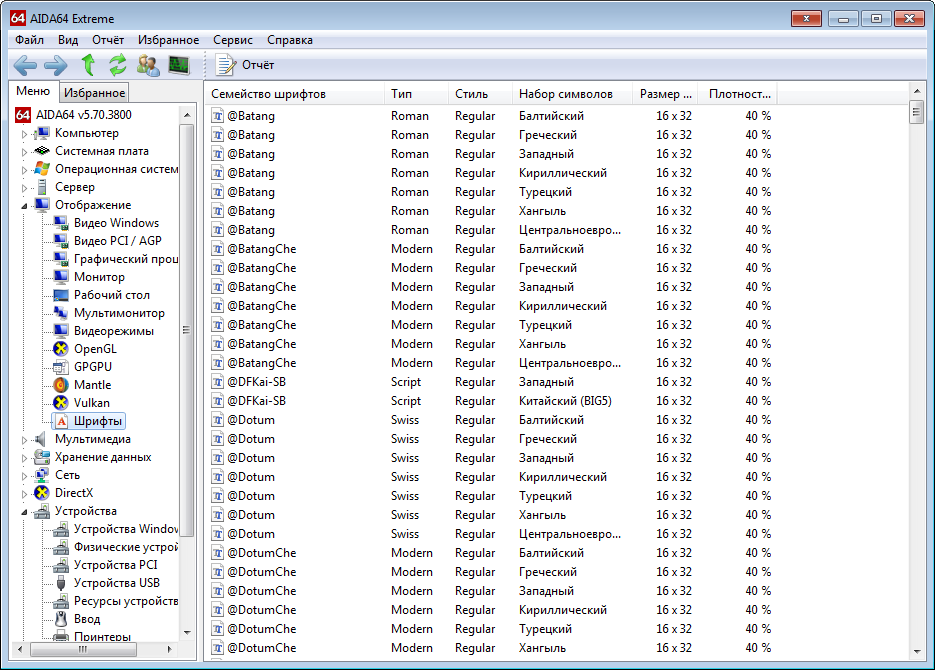
Task: Sort by Набор символов column header
Action: coord(572,94)
